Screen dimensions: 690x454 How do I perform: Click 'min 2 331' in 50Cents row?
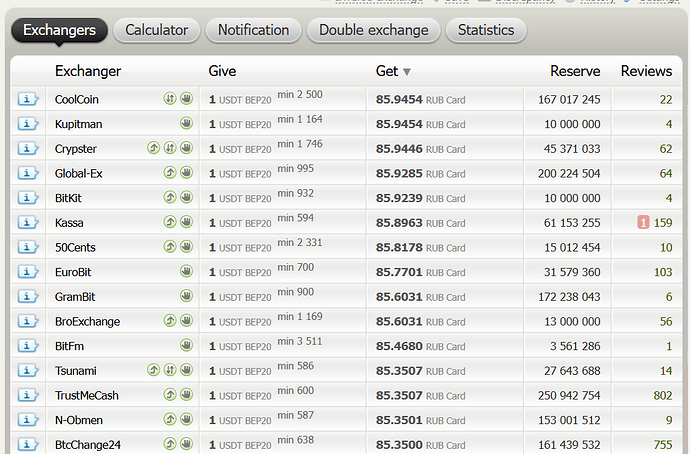300,242
